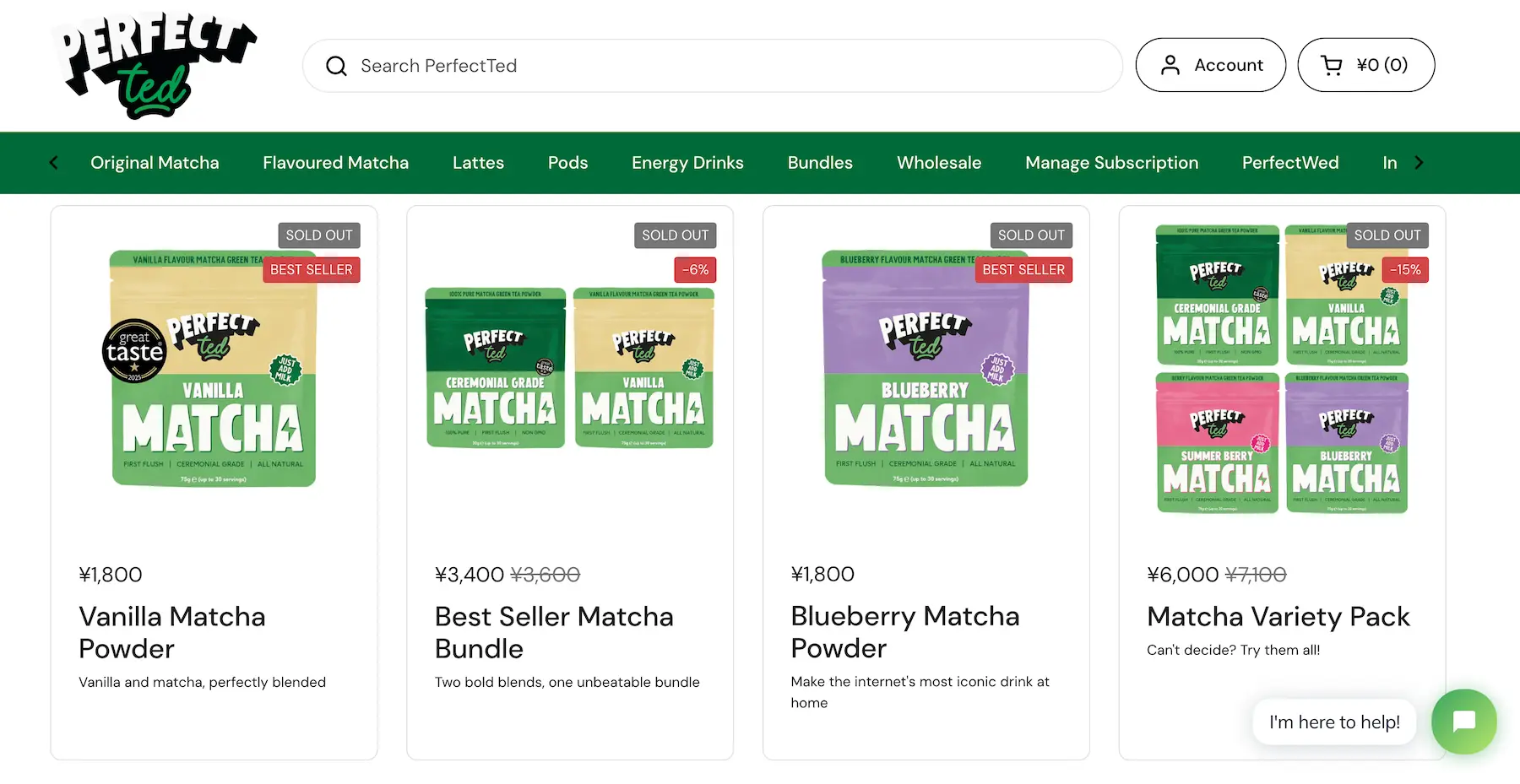Click the -6% discount badge
Viewport: 1520px width, 784px height.
click(696, 270)
